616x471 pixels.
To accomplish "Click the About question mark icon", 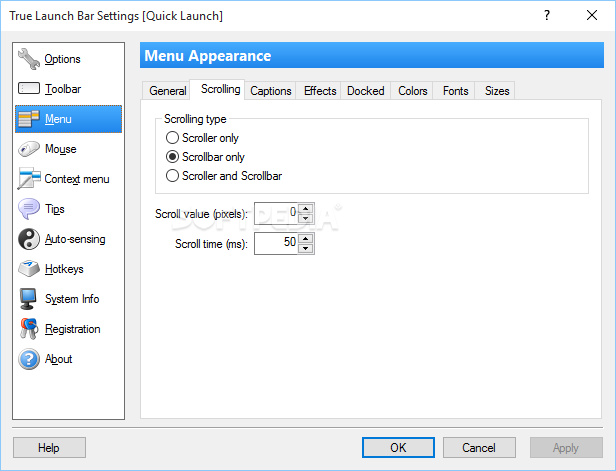I will click(x=29, y=359).
